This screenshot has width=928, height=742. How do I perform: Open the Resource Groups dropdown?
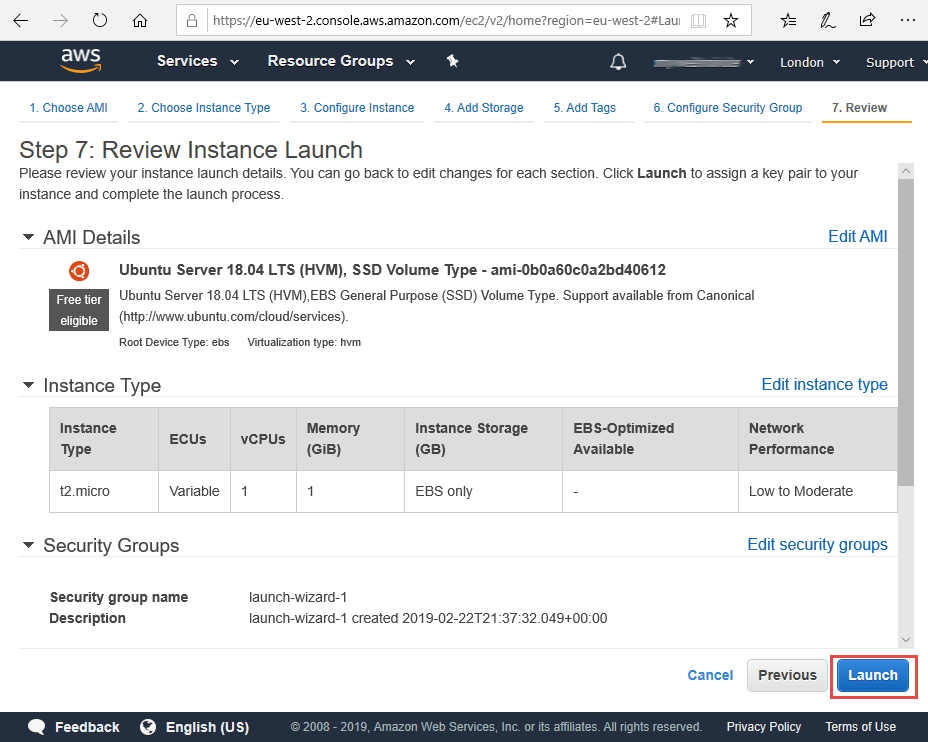341,62
